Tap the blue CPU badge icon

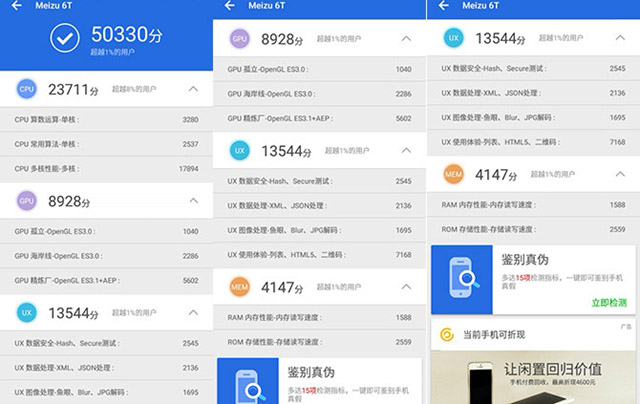[27, 89]
